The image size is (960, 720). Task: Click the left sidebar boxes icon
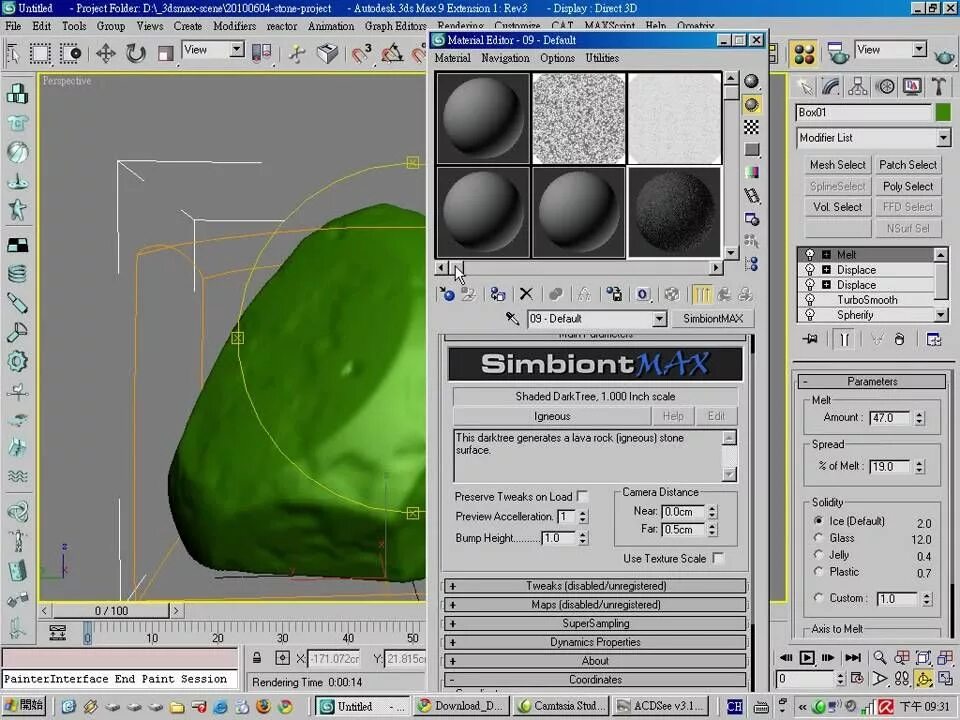pos(17,94)
